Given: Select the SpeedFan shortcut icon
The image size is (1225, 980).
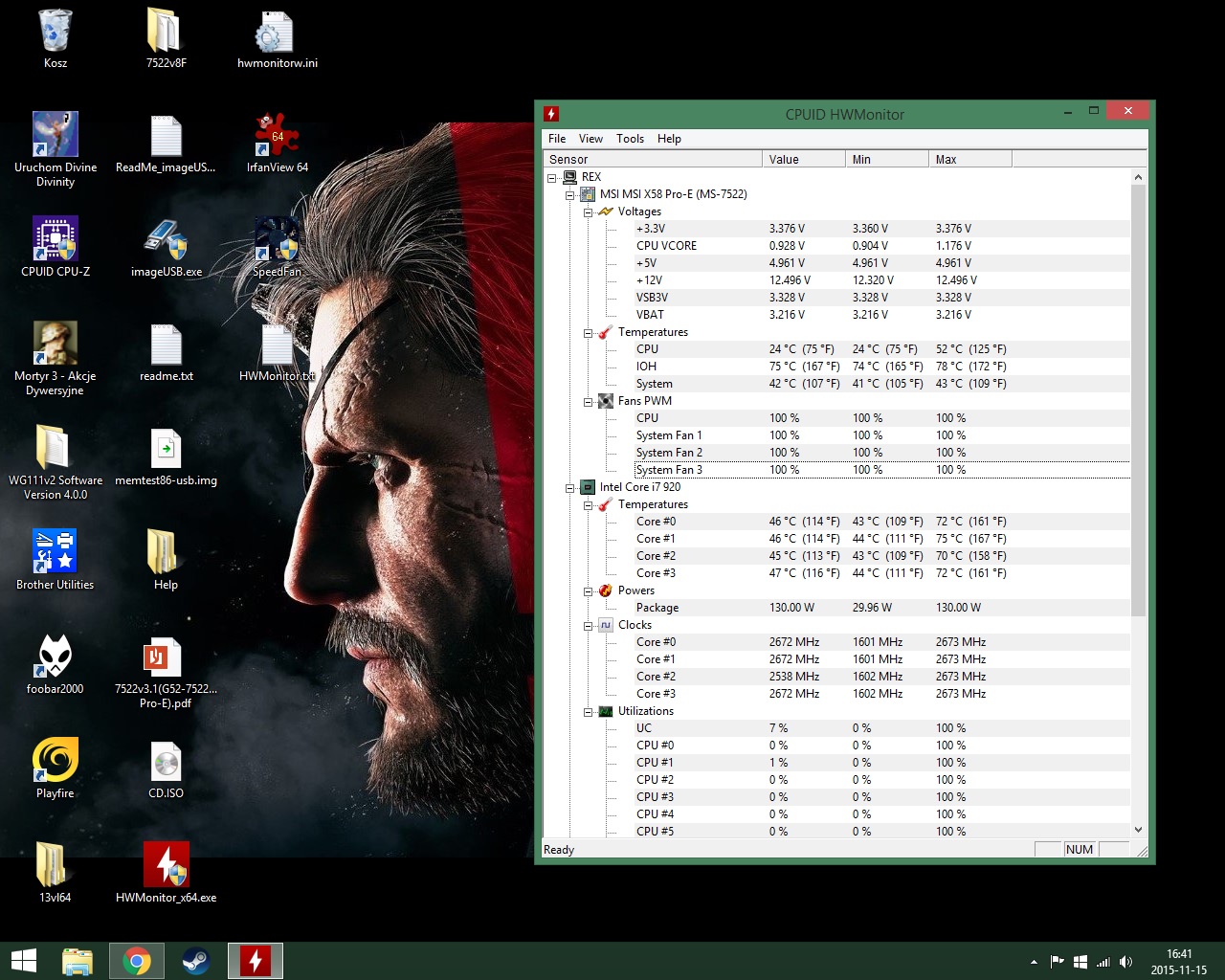Looking at the screenshot, I should pyautogui.click(x=276, y=240).
